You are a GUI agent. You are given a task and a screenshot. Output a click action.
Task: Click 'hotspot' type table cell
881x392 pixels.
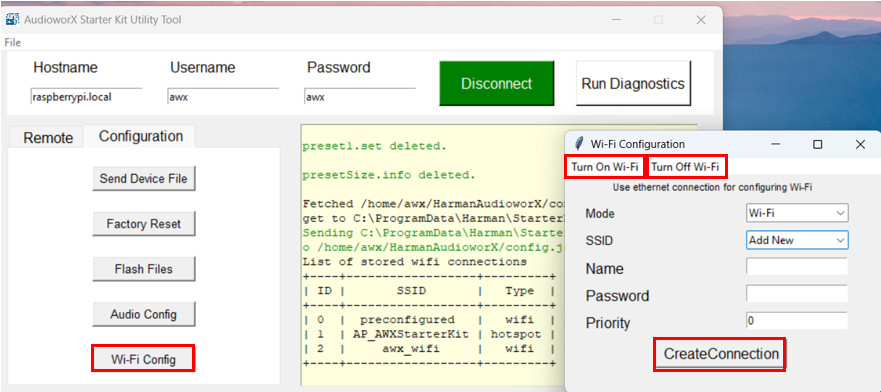[516, 334]
